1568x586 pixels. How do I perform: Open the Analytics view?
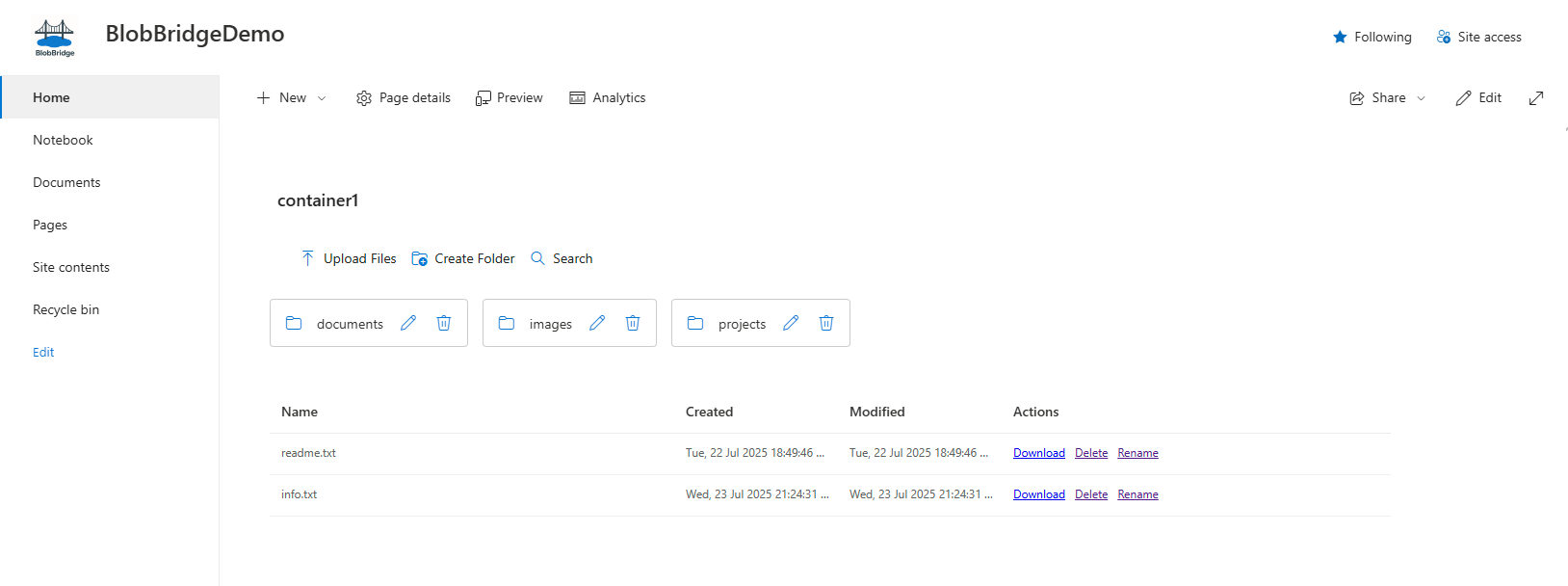(x=608, y=98)
